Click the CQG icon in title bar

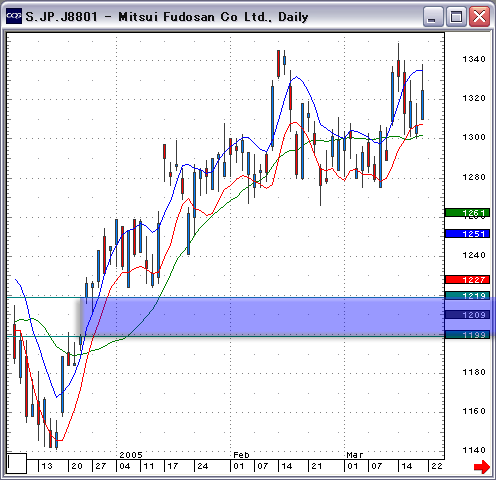[x=14, y=16]
